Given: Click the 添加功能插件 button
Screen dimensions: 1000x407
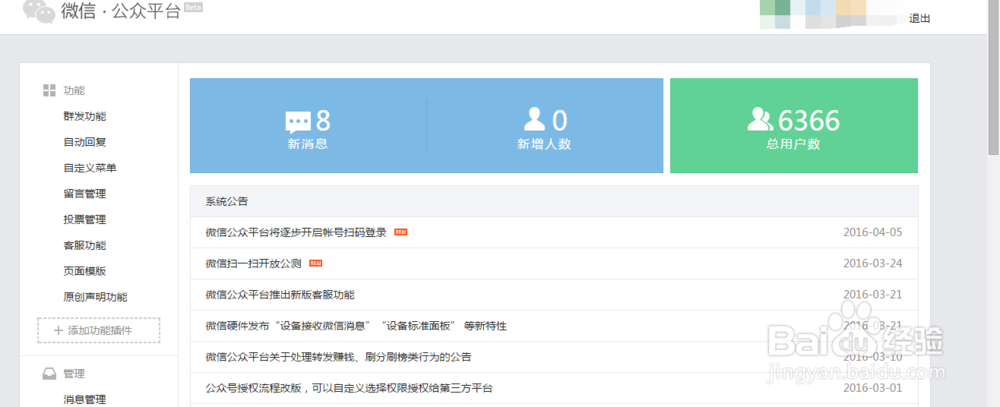Looking at the screenshot, I should 99,330.
